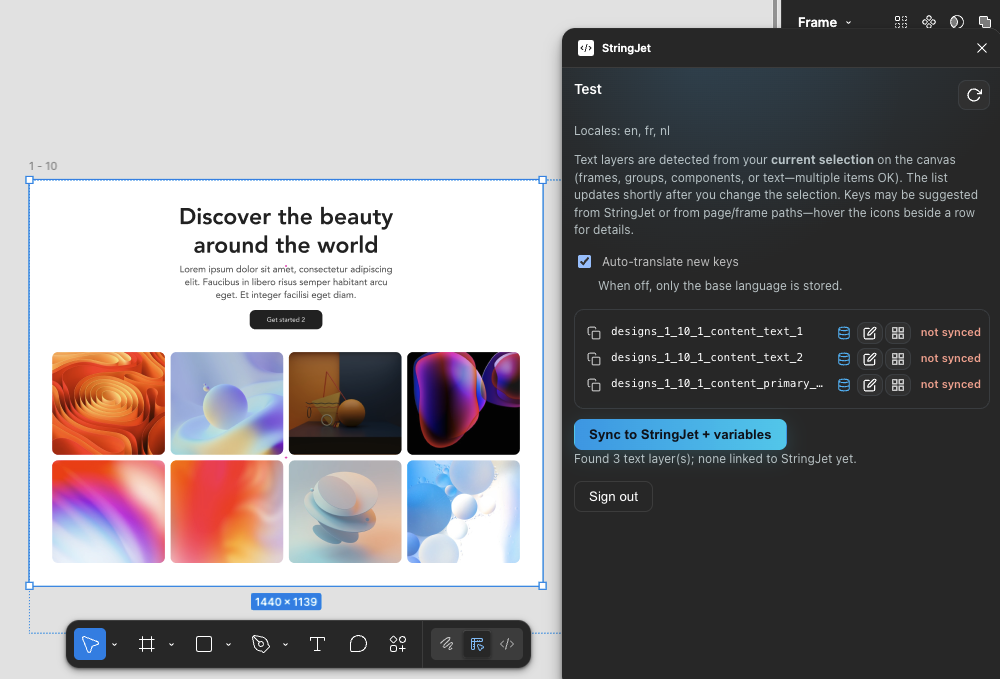1000x679 pixels.
Task: Toggle the annotate scribble mode icon
Action: [447, 644]
